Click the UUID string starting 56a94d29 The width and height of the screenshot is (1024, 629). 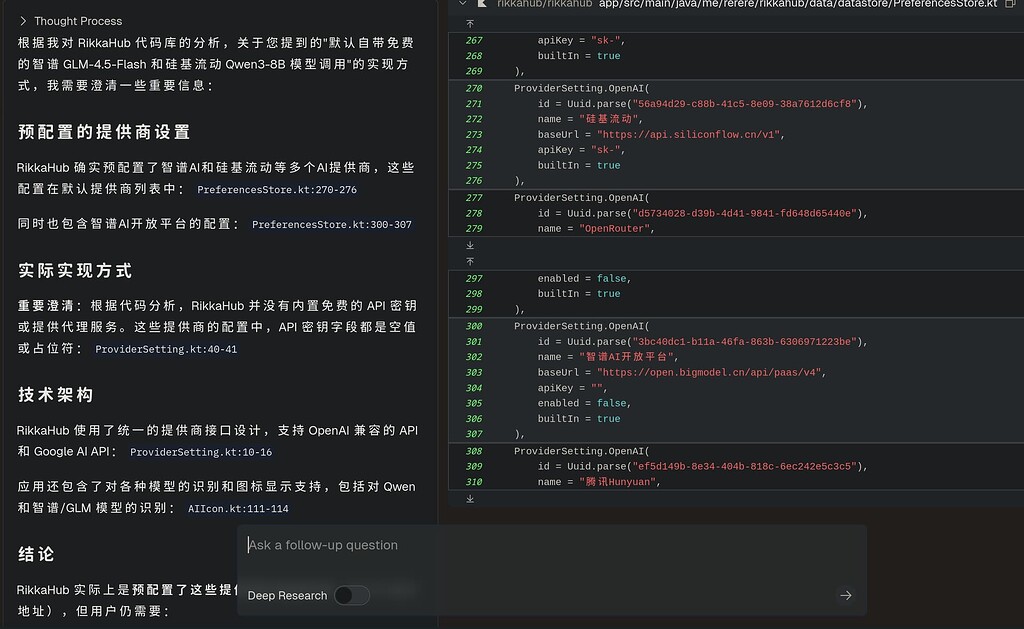coord(744,104)
